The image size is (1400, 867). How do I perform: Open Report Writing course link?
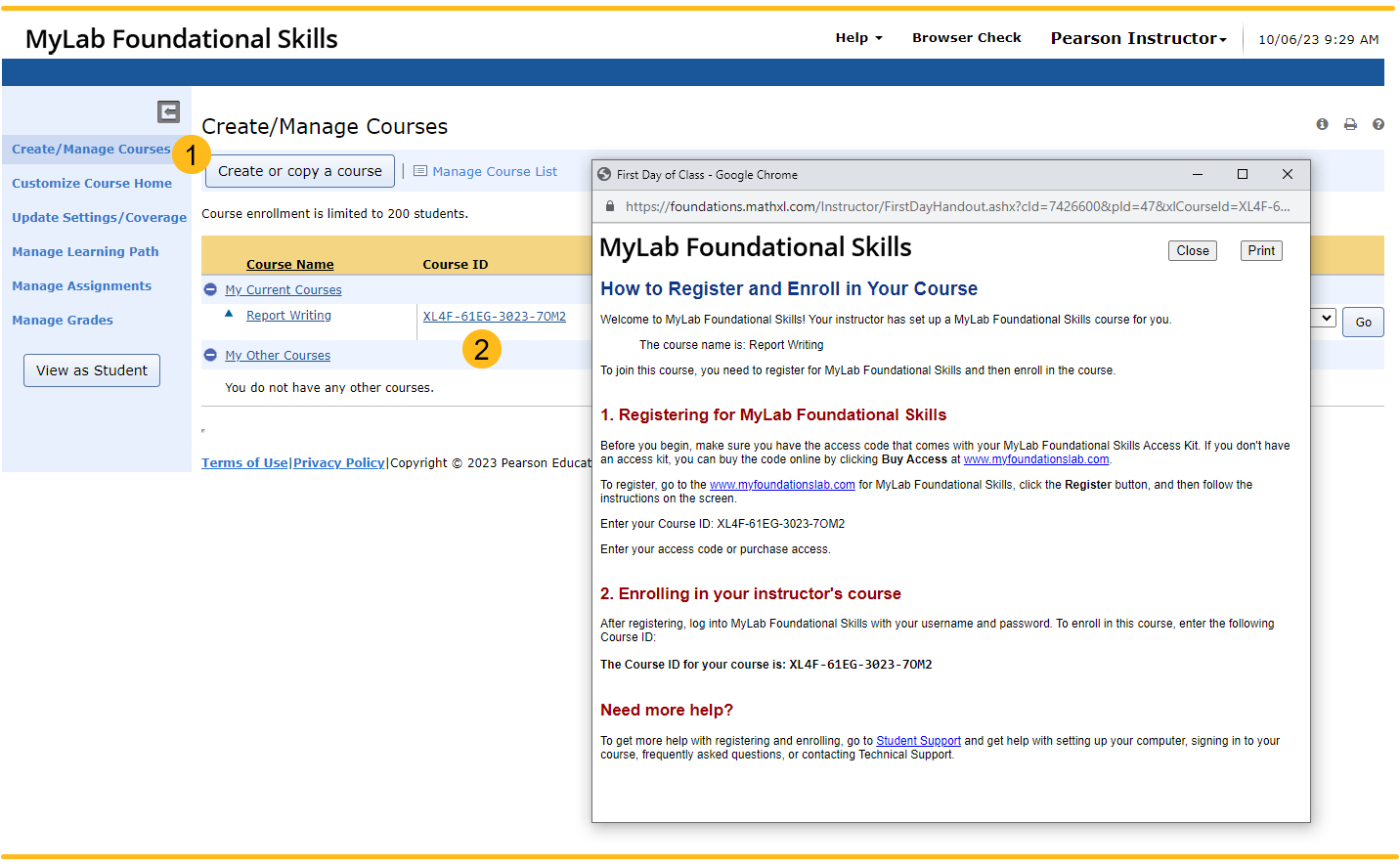(288, 315)
